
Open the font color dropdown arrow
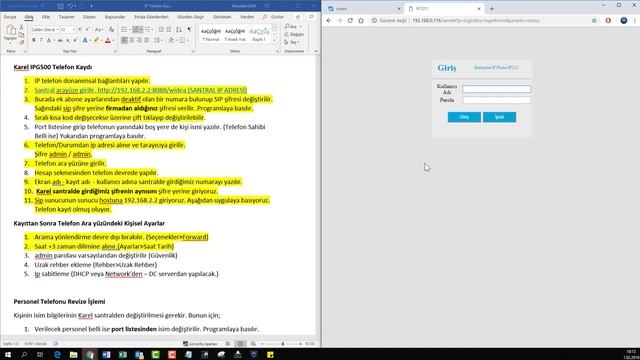coord(113,40)
